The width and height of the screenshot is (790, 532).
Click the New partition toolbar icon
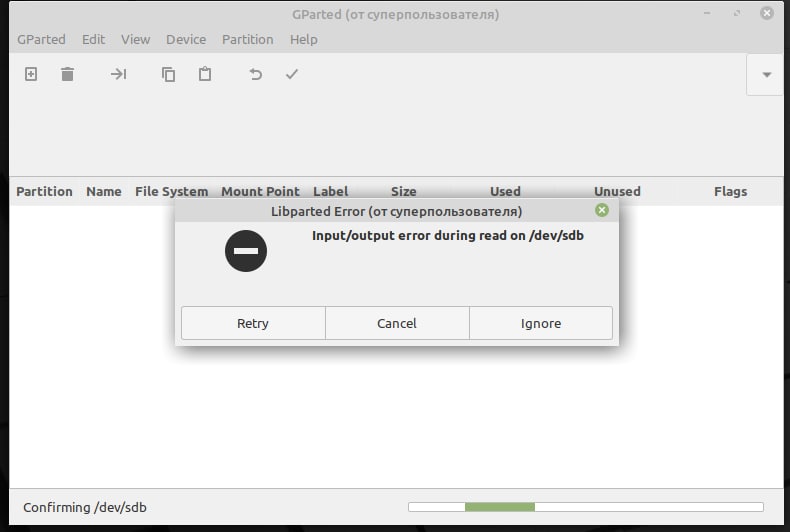pyautogui.click(x=31, y=74)
